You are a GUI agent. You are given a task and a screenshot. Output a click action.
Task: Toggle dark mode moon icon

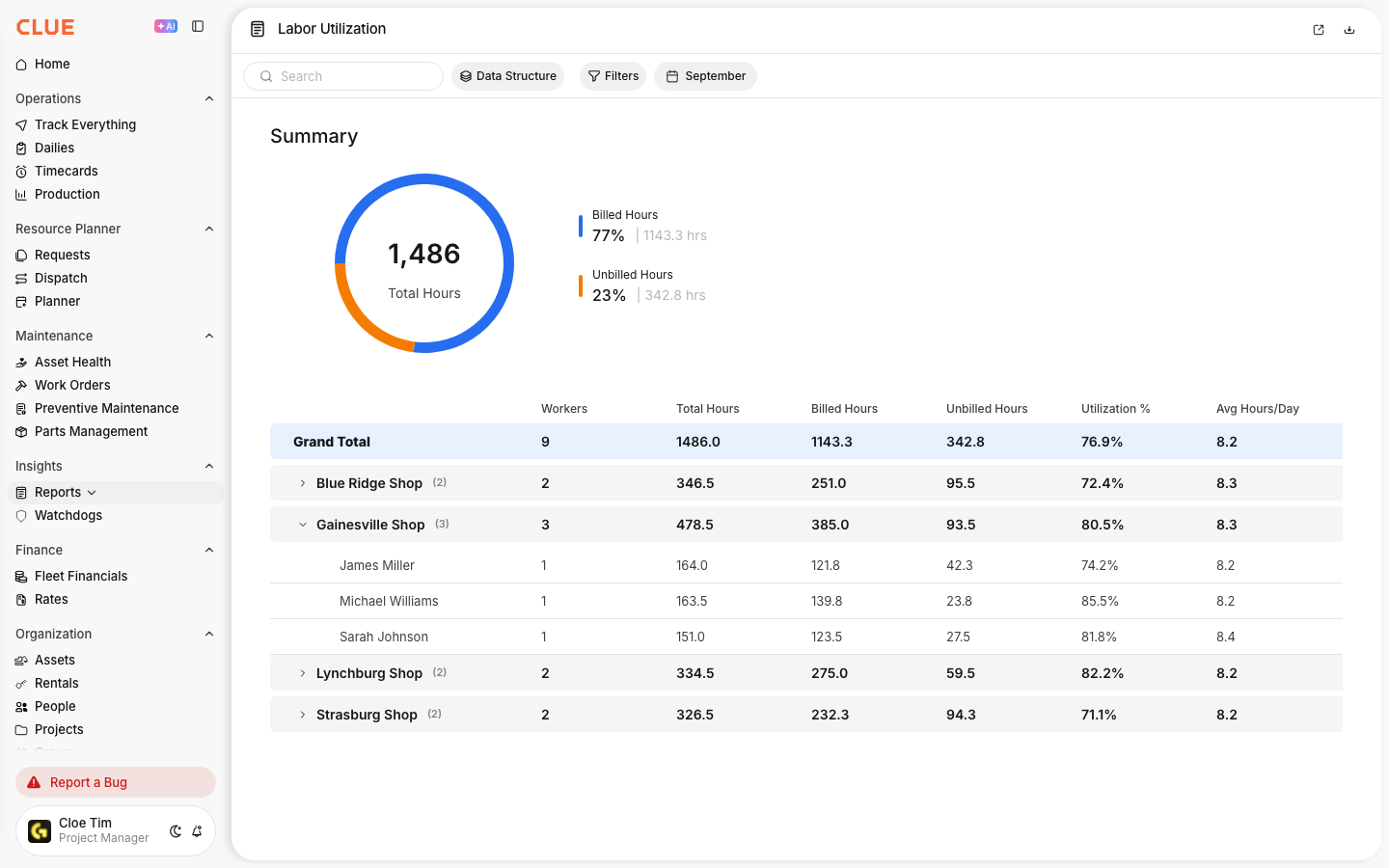[x=176, y=831]
